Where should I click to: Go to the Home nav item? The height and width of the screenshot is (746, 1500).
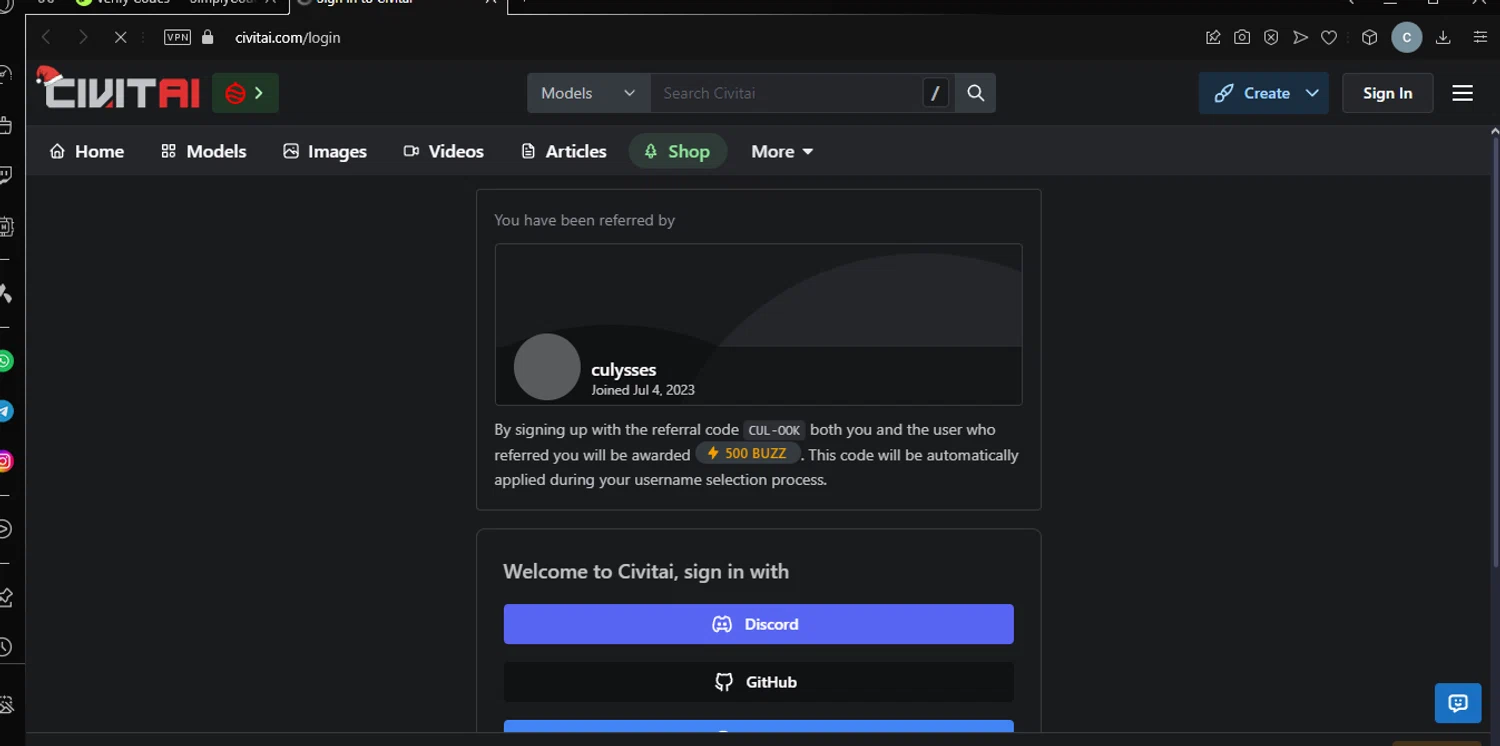coord(87,151)
